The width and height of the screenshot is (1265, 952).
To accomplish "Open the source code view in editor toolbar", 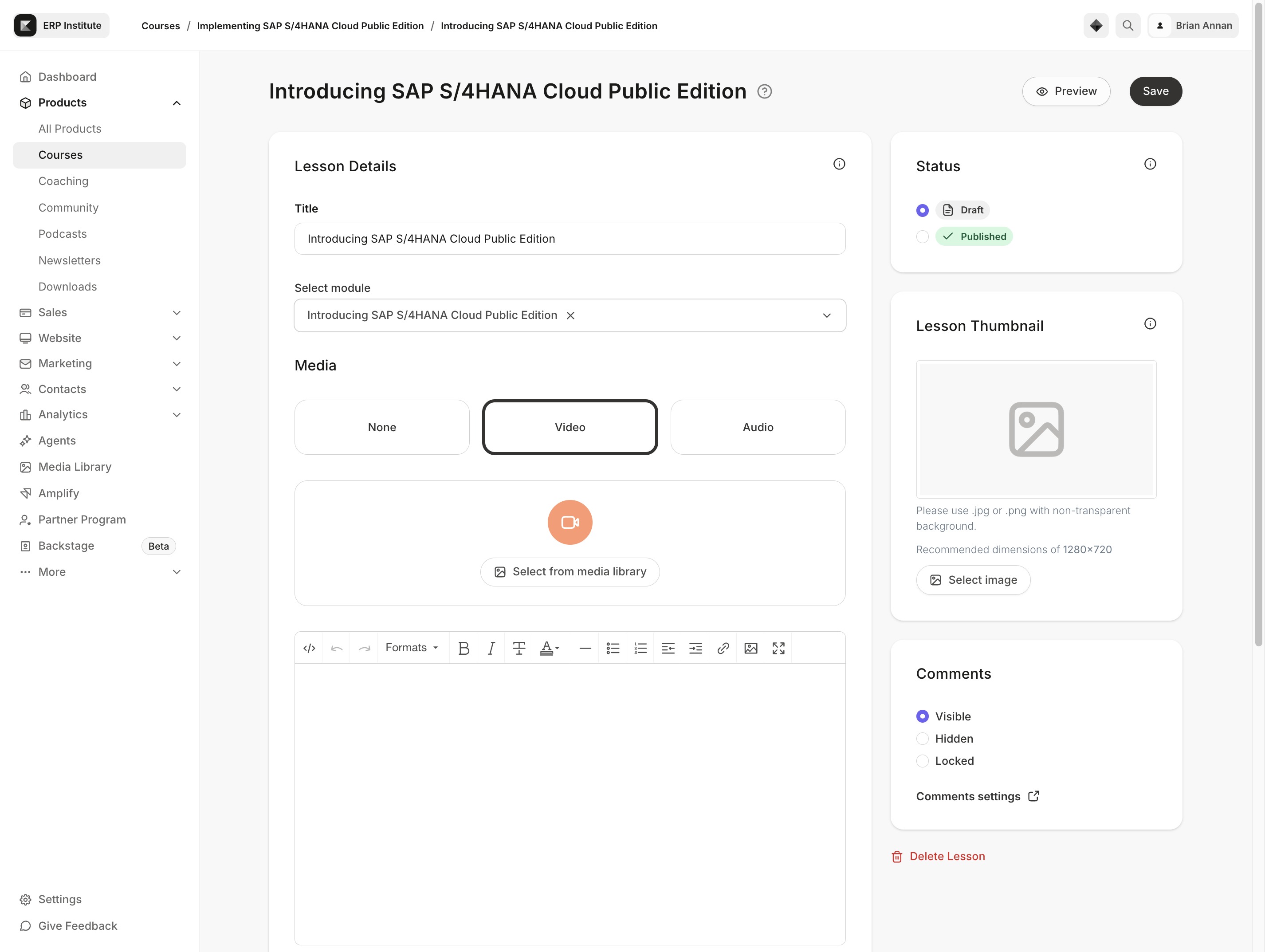I will (x=310, y=648).
